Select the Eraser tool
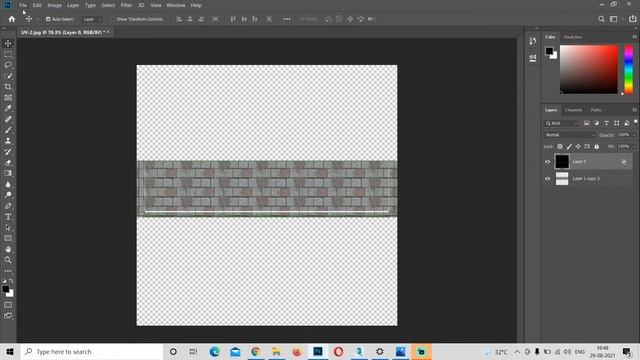Screen dimensions: 640x360 coord(8,162)
